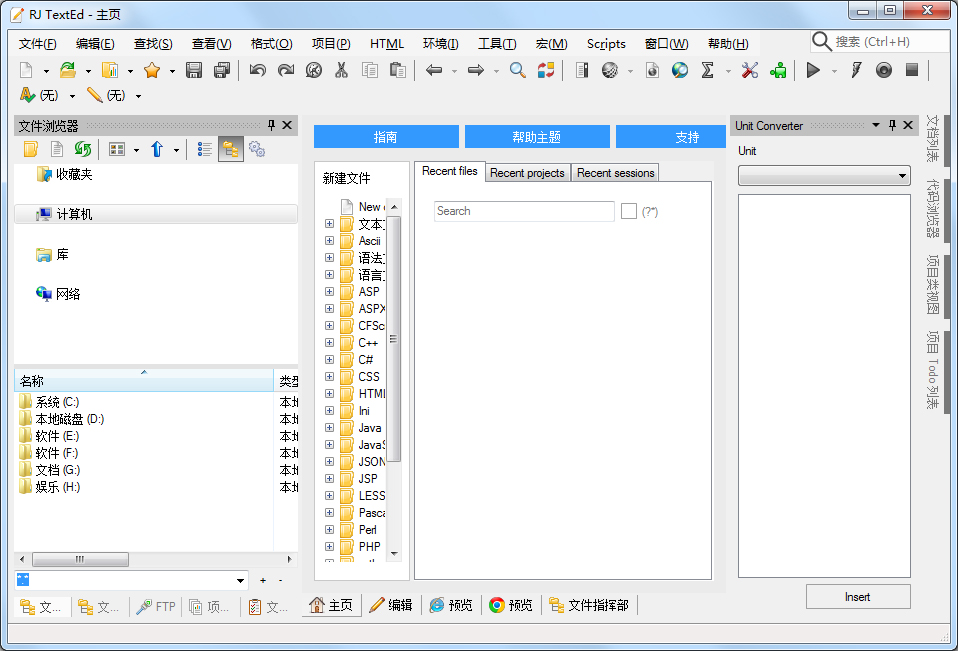Viewport: 958px width, 651px height.
Task: Click the Cut scissors icon
Action: 342,70
